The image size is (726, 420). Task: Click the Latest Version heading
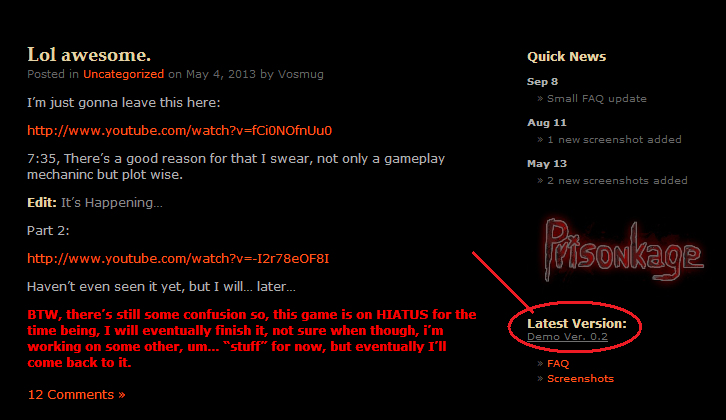pos(576,324)
